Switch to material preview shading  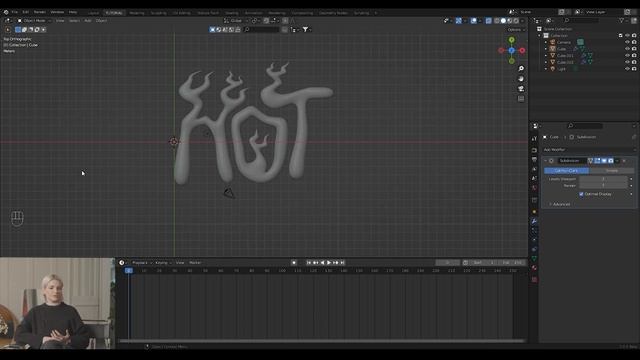[510, 20]
